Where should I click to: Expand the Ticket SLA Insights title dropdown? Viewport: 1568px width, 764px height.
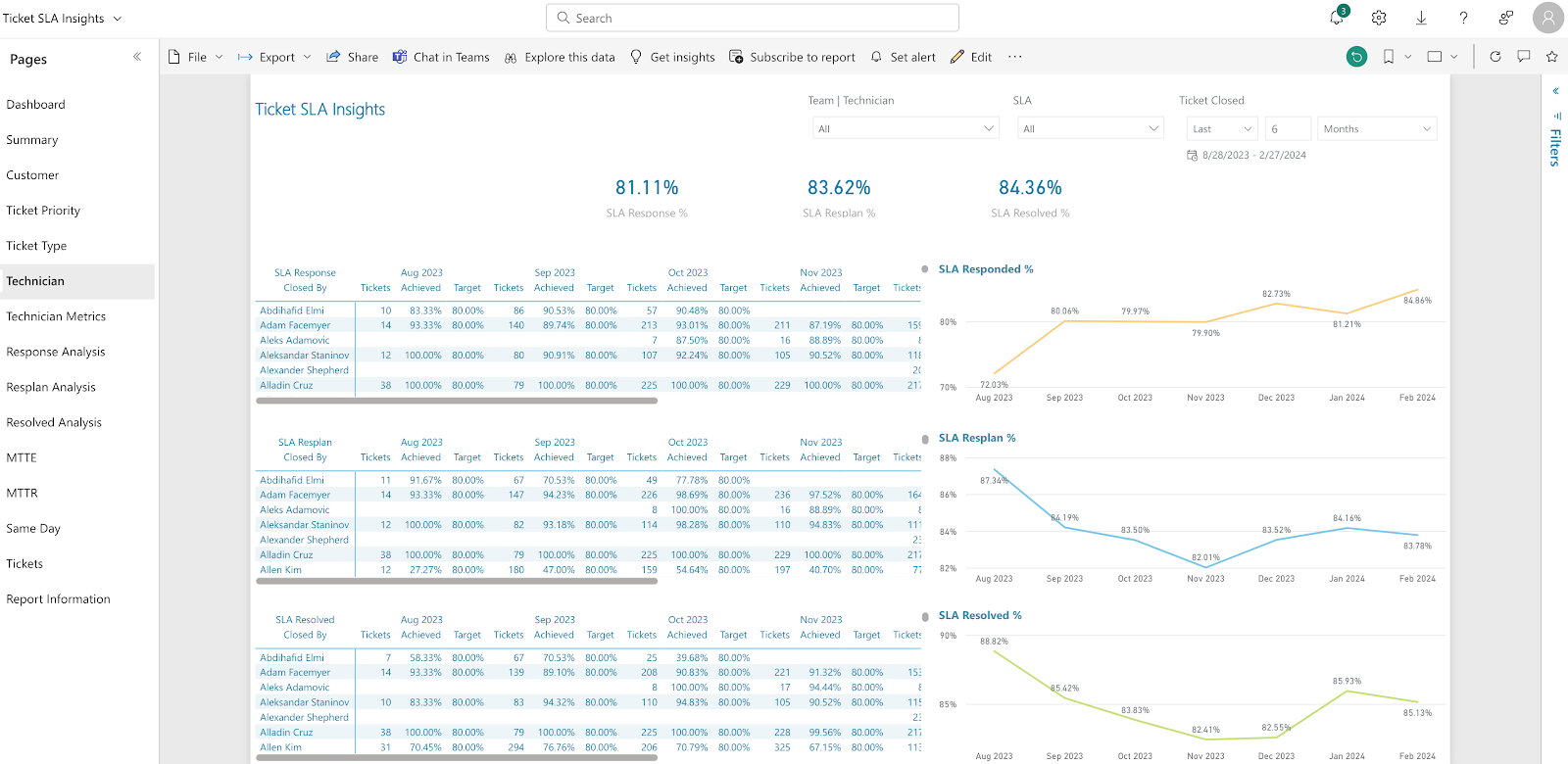(x=118, y=18)
